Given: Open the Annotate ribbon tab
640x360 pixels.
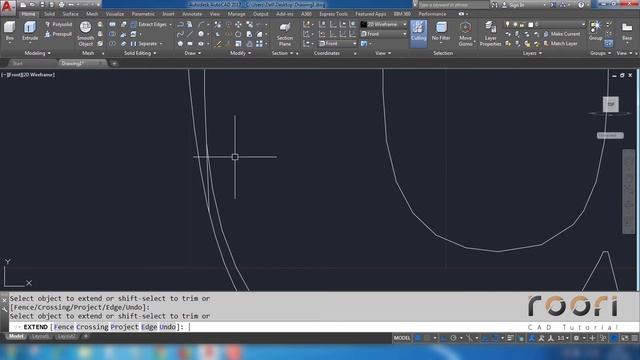Looking at the screenshot, I should 192,14.
